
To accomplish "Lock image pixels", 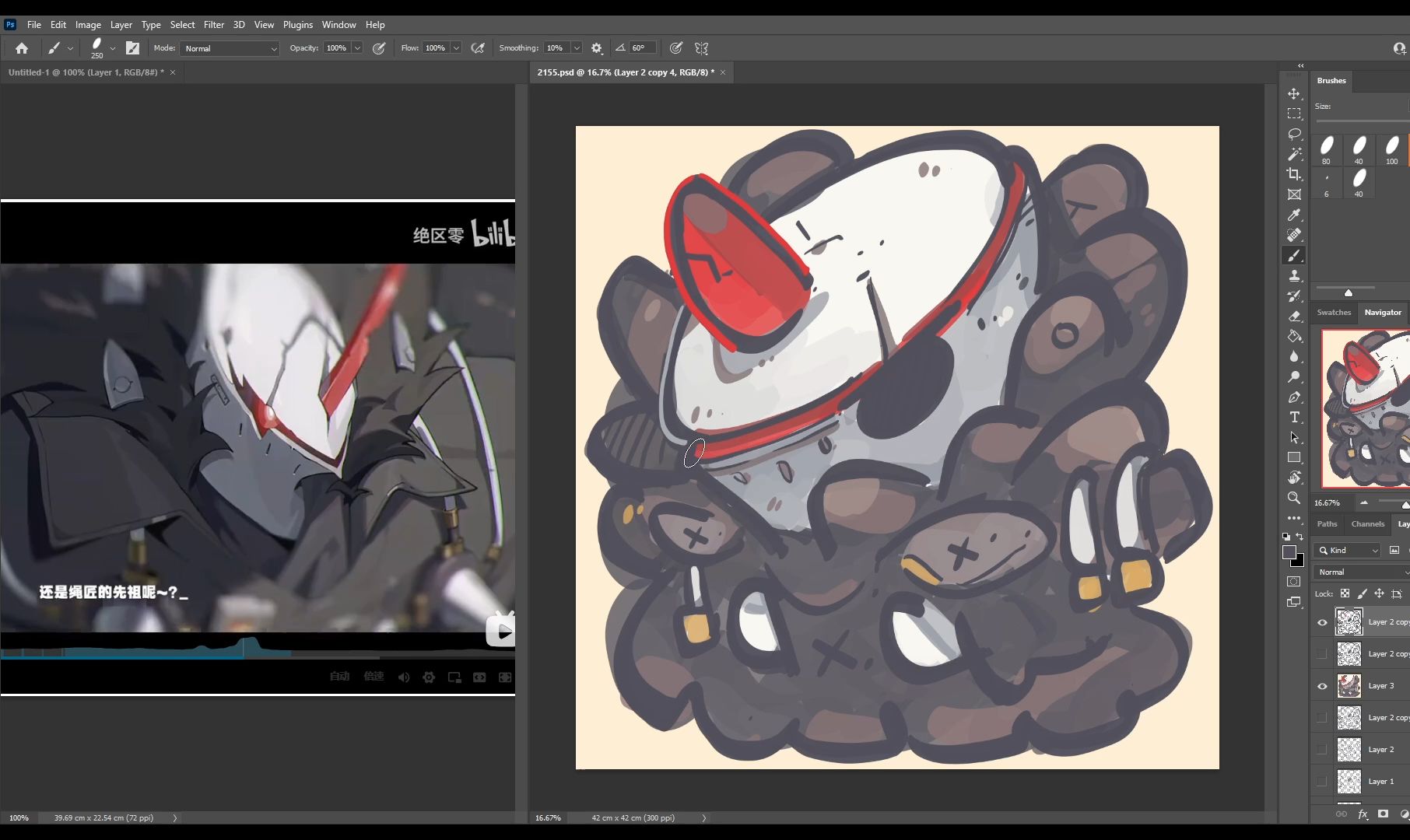I will click(x=1362, y=593).
